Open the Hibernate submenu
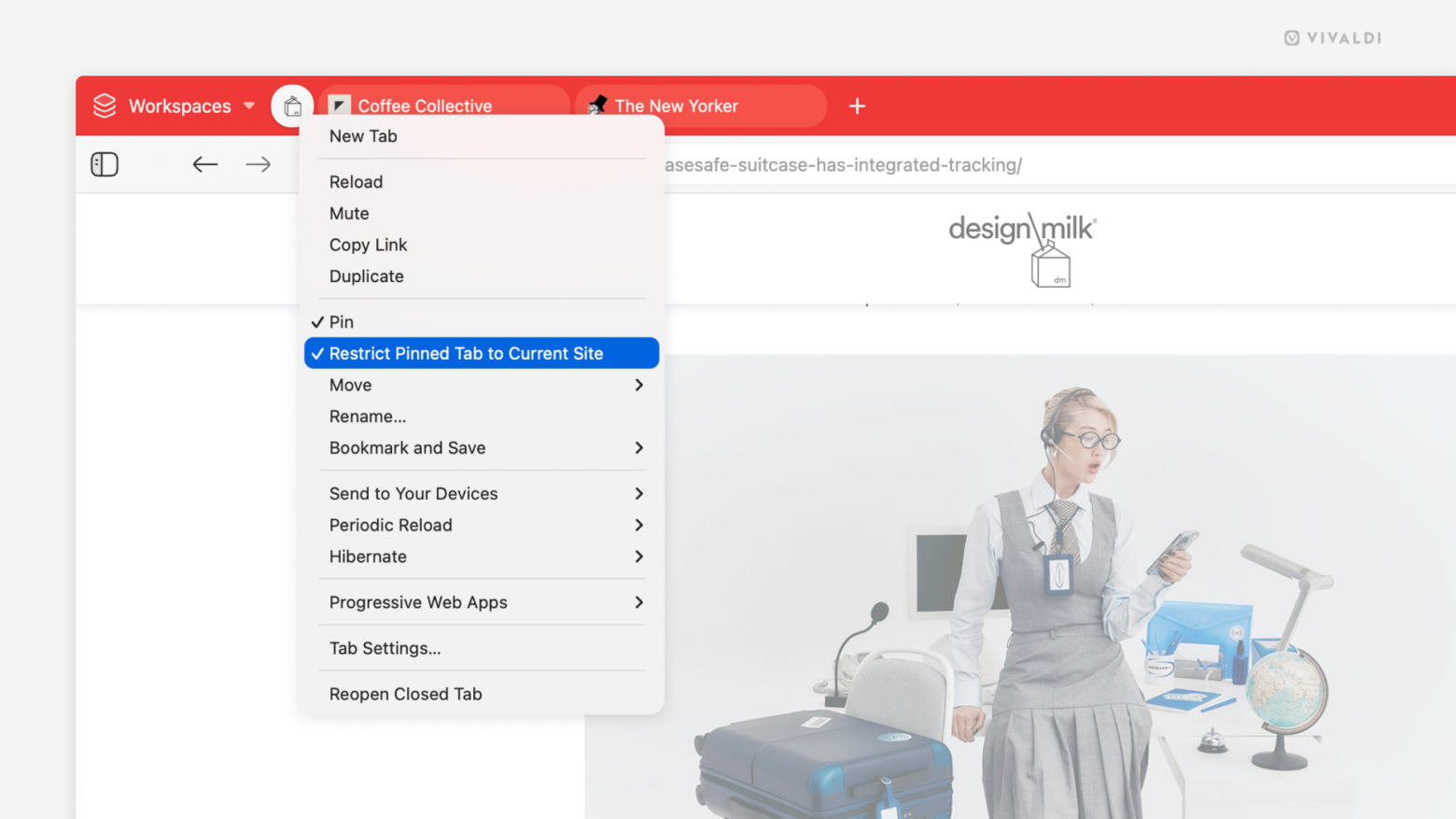This screenshot has height=819, width=1456. [x=368, y=557]
